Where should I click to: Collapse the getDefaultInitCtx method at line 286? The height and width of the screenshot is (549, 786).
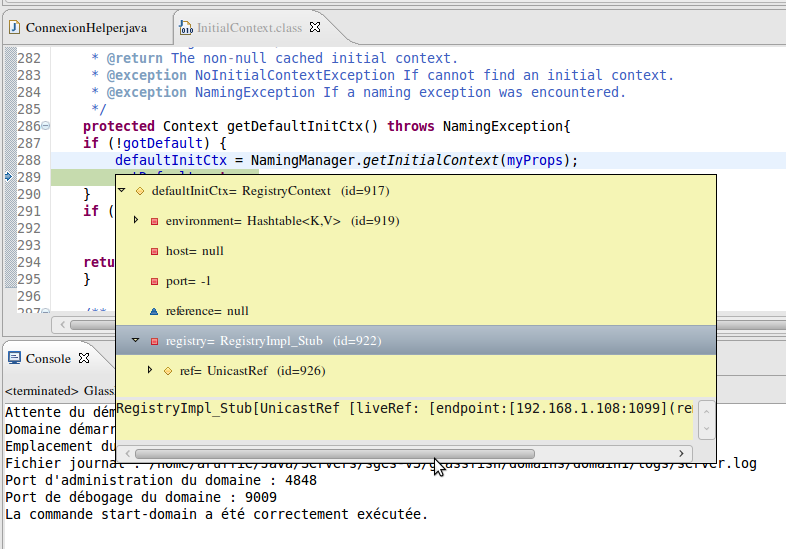pos(58,127)
